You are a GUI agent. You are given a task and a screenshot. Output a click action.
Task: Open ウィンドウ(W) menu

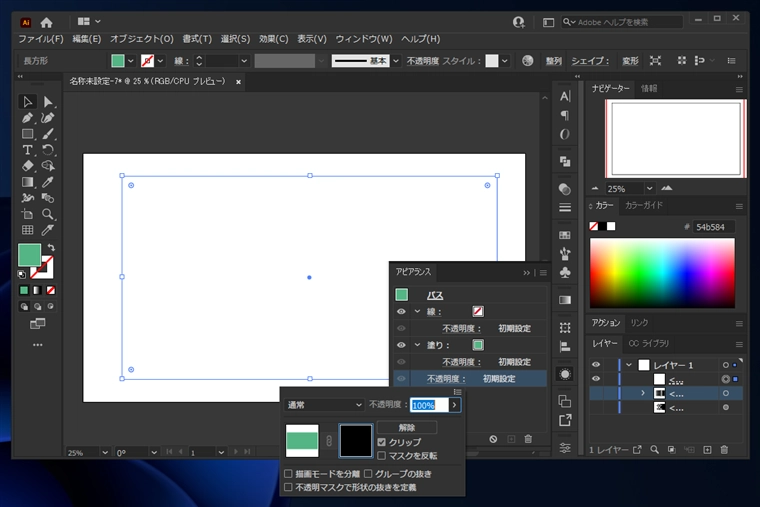(364, 39)
